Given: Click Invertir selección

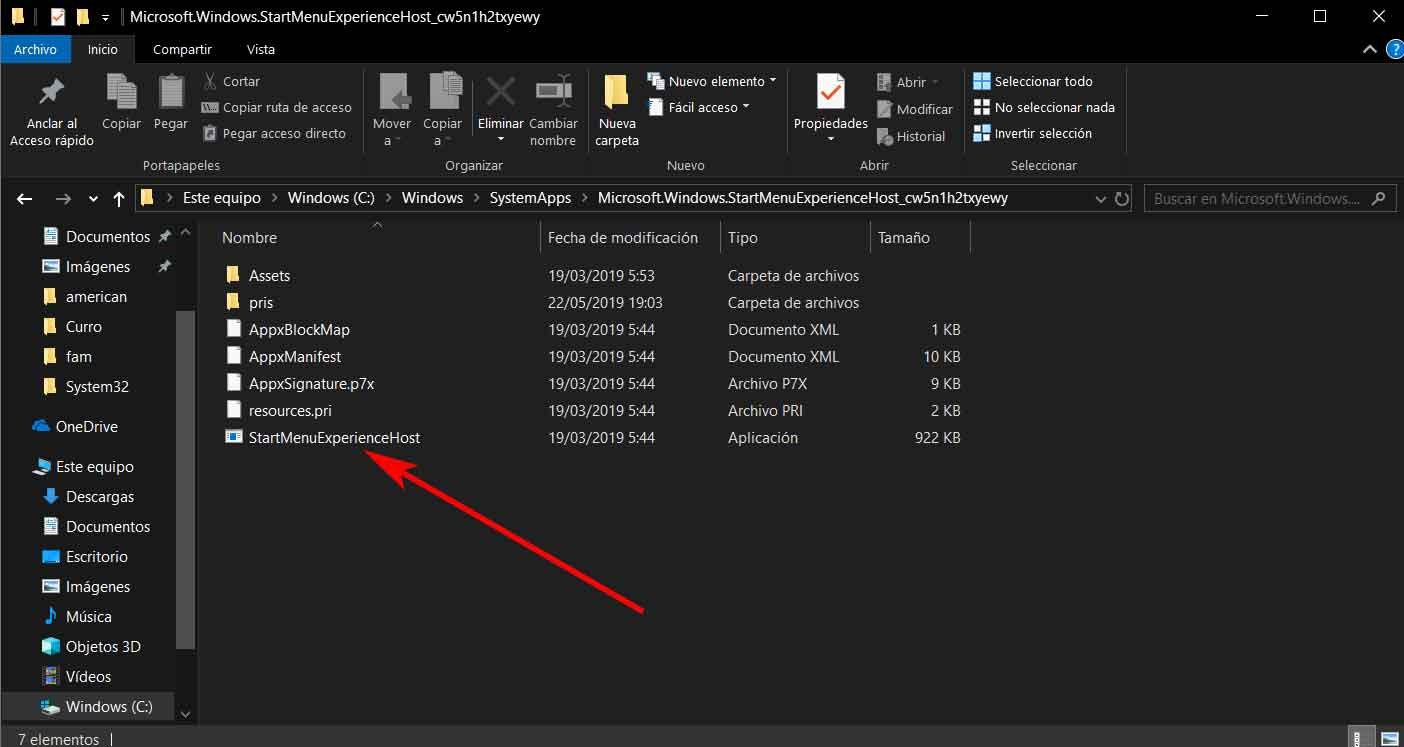Looking at the screenshot, I should [x=1032, y=133].
